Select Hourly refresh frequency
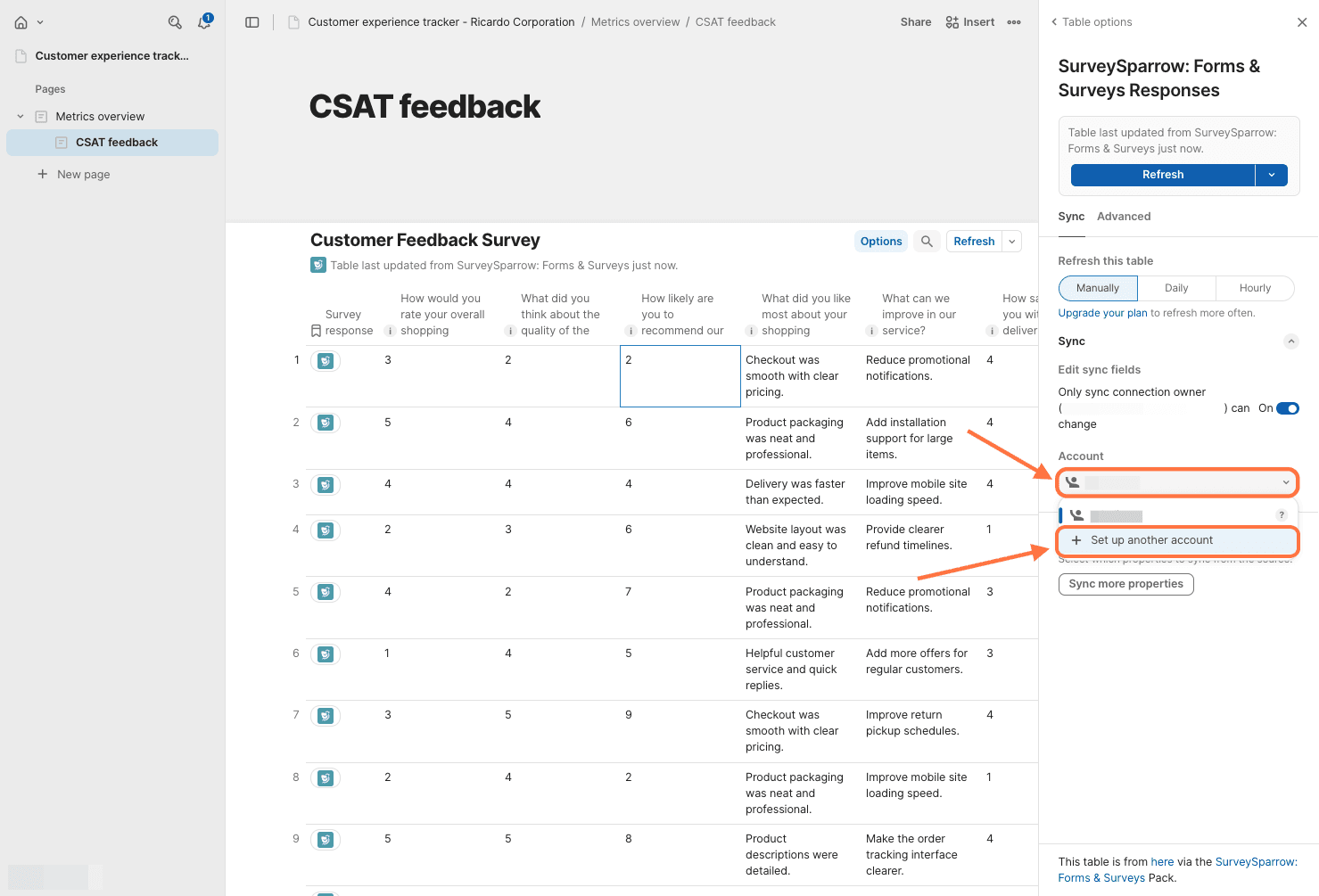 tap(1254, 288)
